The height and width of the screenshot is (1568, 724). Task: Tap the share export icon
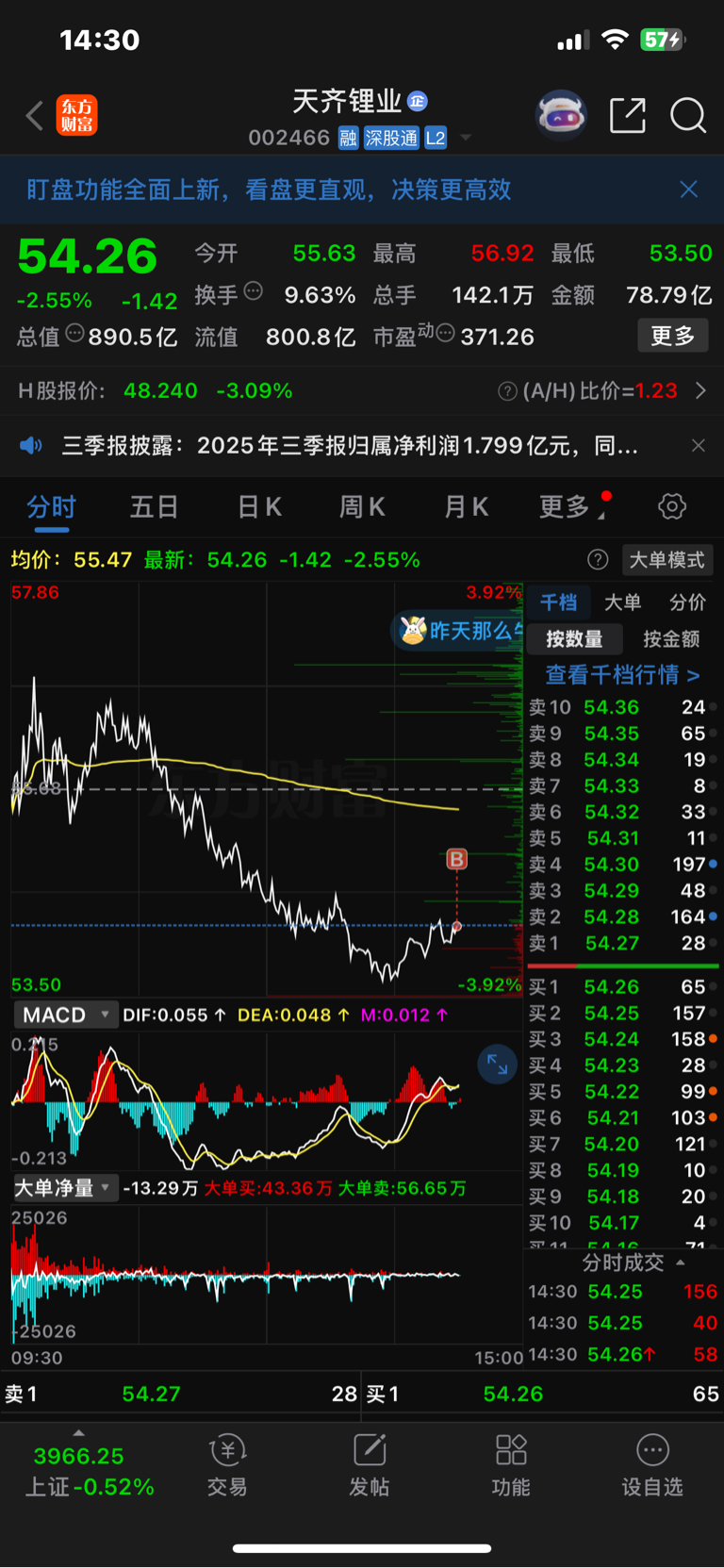pos(628,115)
